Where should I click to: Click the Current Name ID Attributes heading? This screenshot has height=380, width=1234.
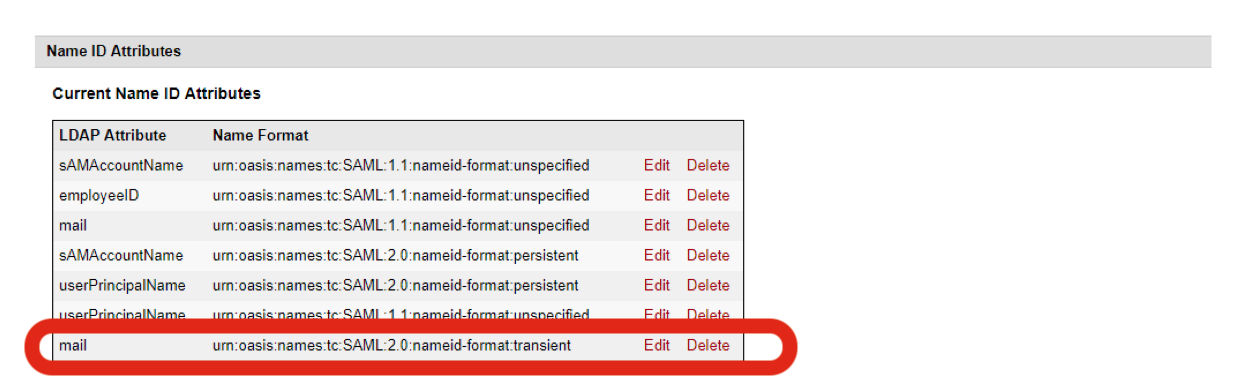pyautogui.click(x=156, y=93)
